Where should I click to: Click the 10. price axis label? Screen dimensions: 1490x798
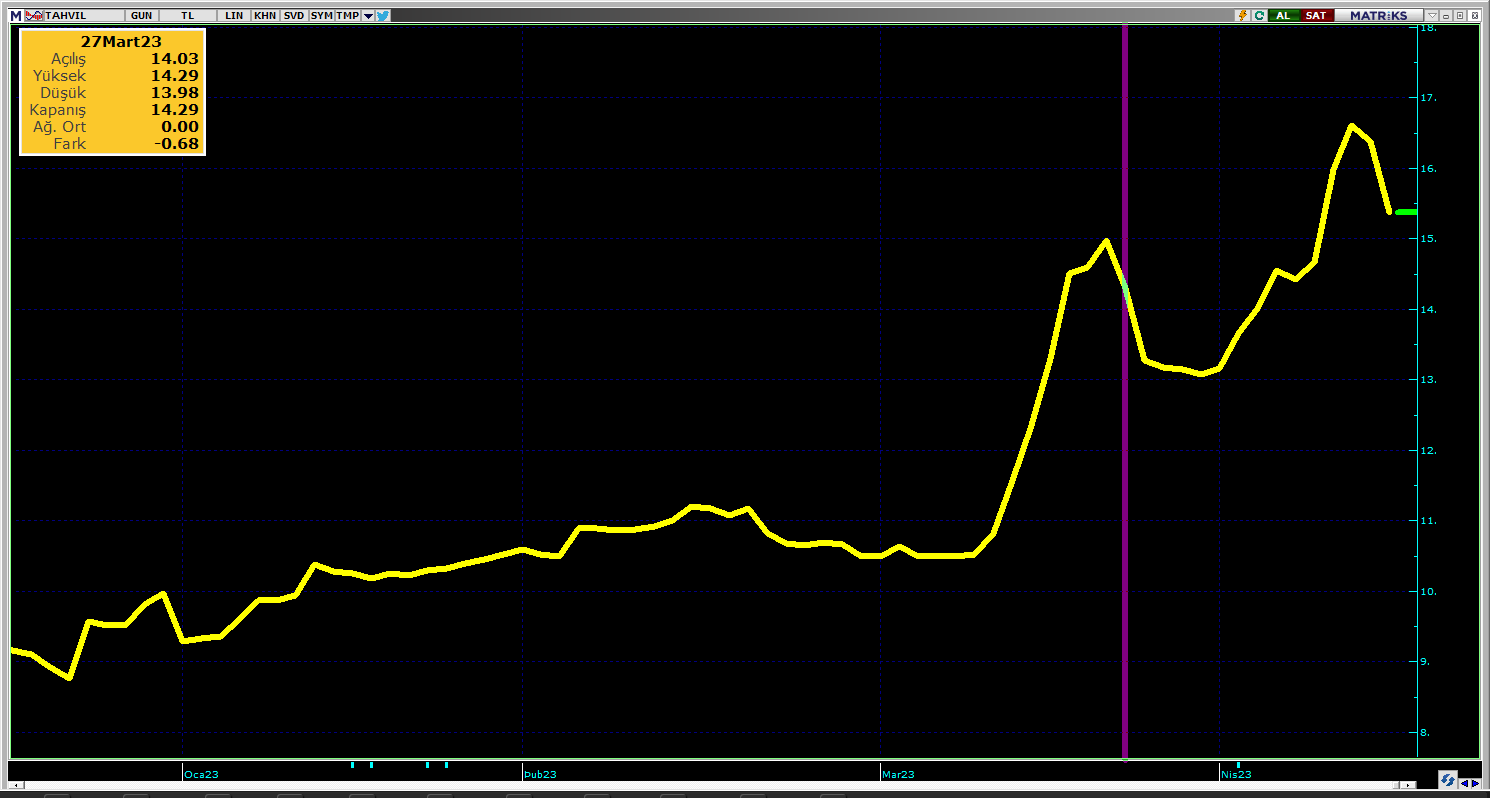click(1429, 592)
